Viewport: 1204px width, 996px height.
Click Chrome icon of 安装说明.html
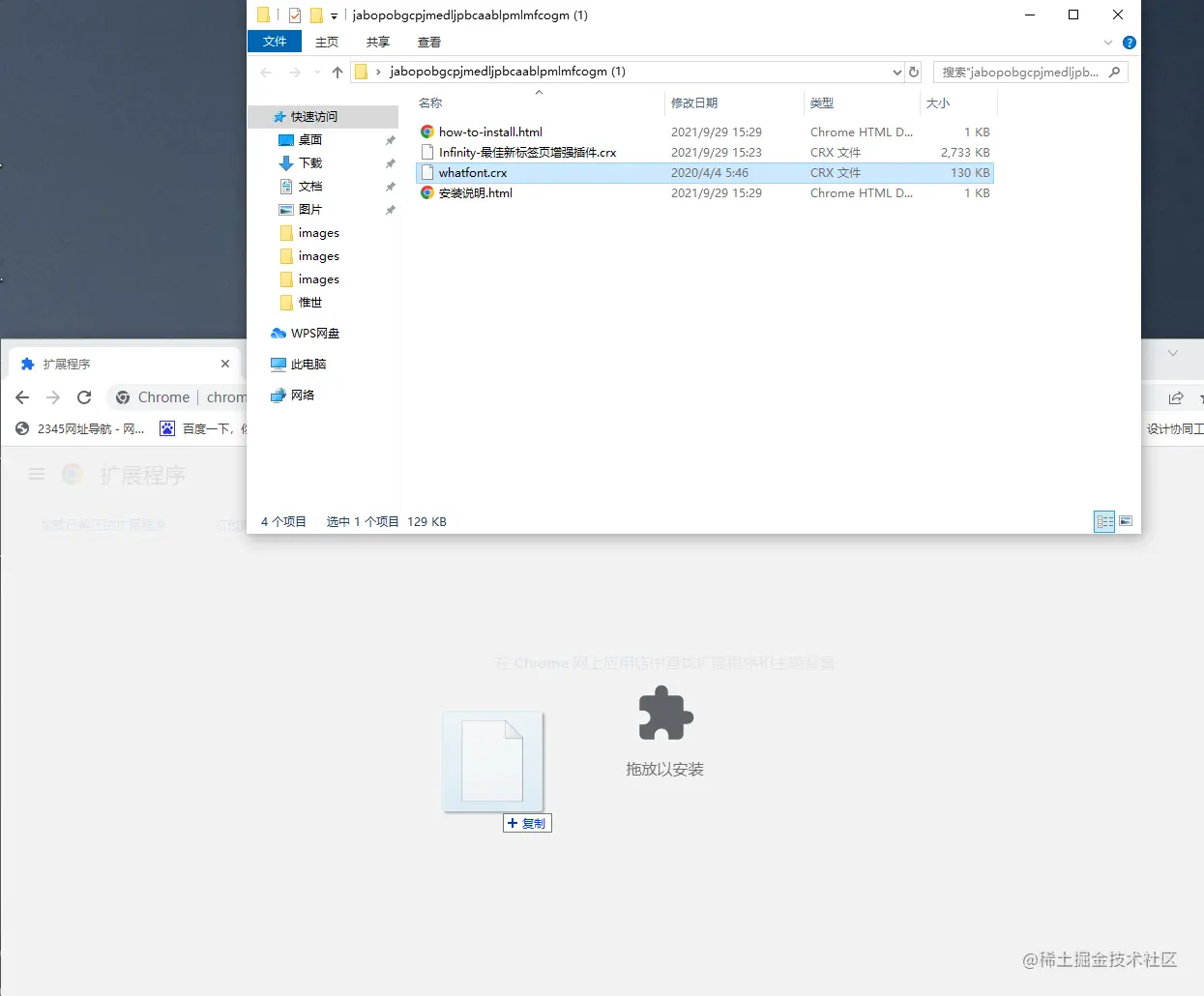click(x=427, y=192)
